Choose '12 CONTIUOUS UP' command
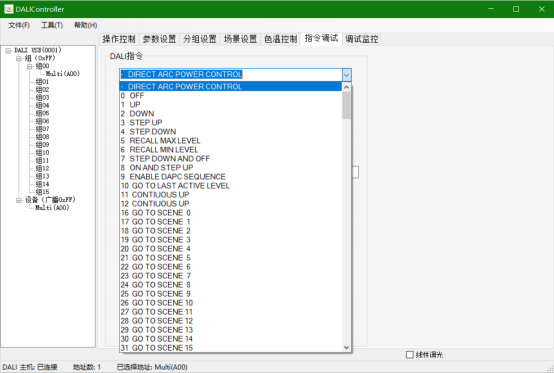554x373 pixels. pyautogui.click(x=231, y=204)
